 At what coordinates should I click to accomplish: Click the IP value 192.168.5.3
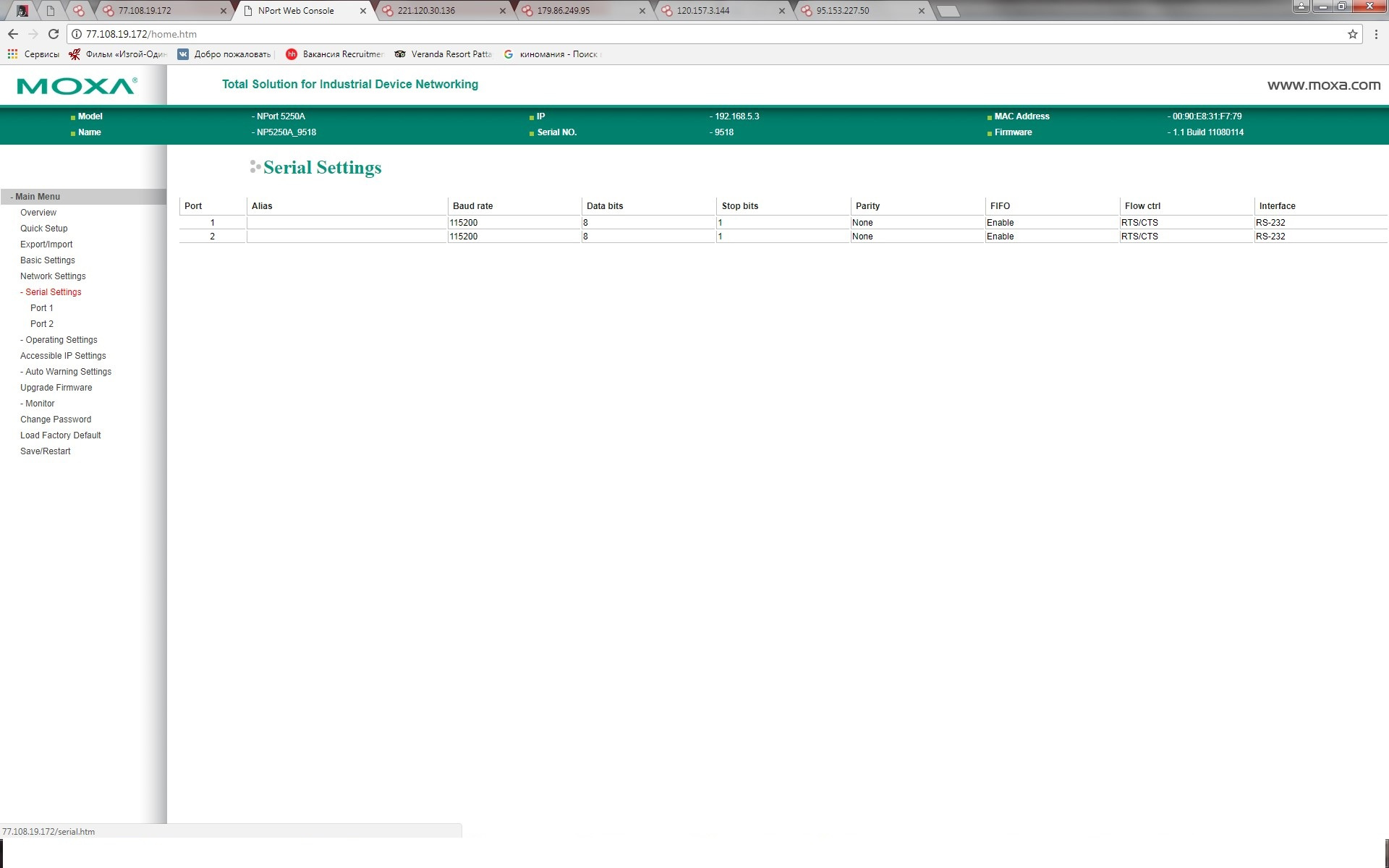coord(736,116)
